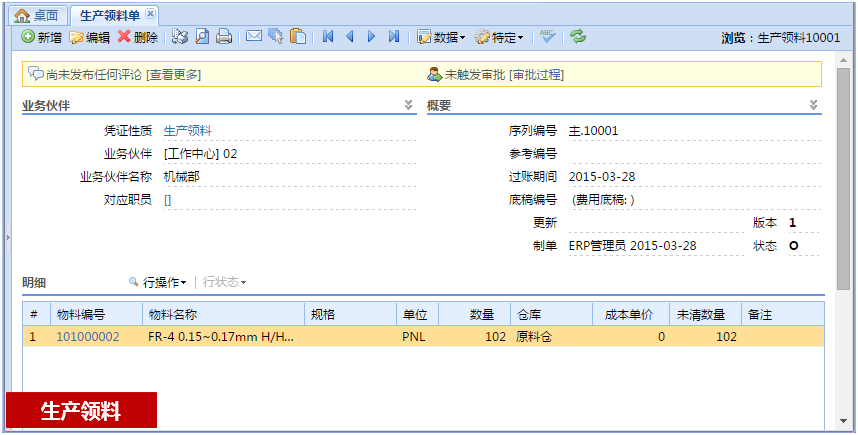Click the 物料名称 column header
The height and width of the screenshot is (435, 858).
tap(223, 315)
